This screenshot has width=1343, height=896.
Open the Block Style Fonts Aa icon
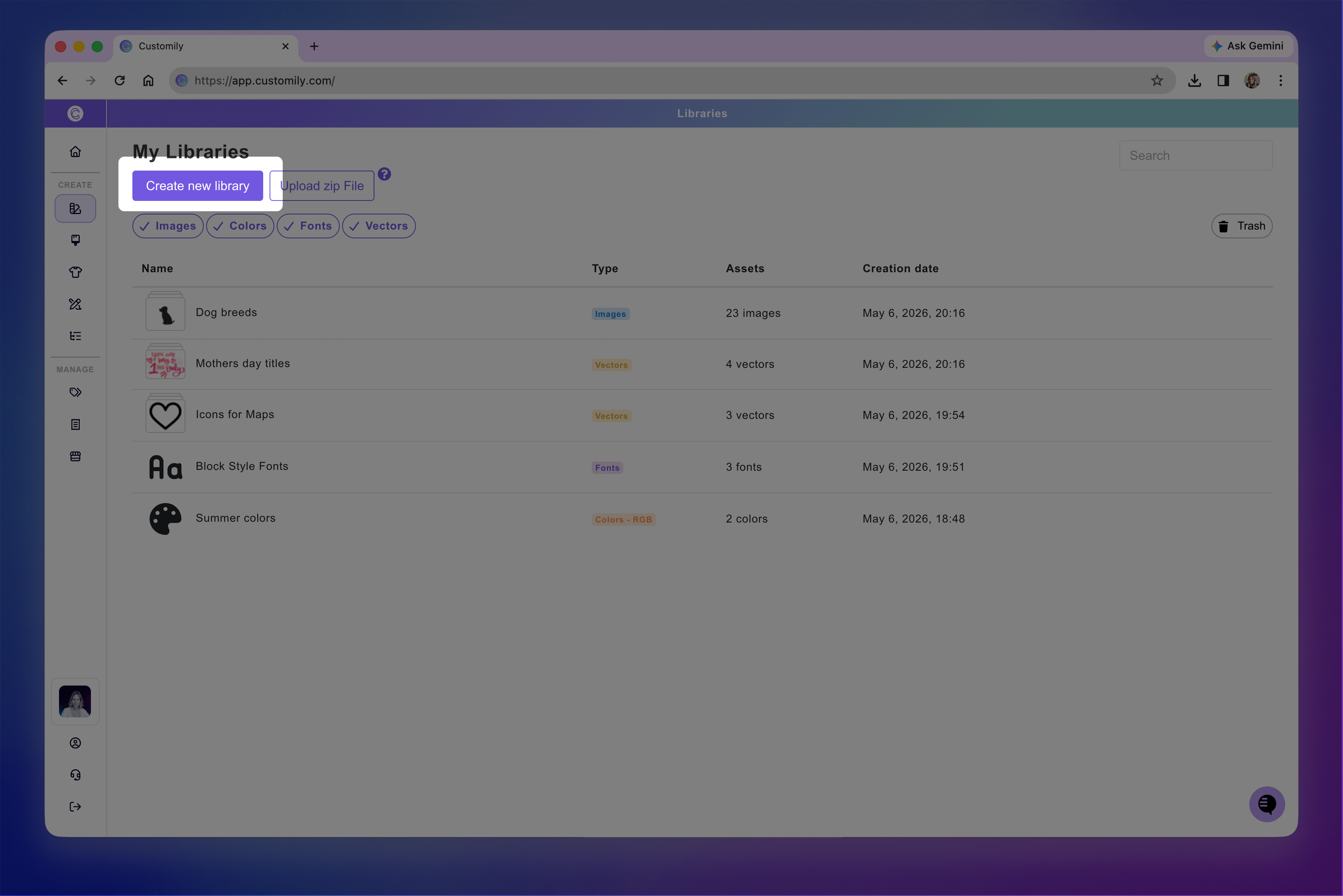click(x=165, y=467)
